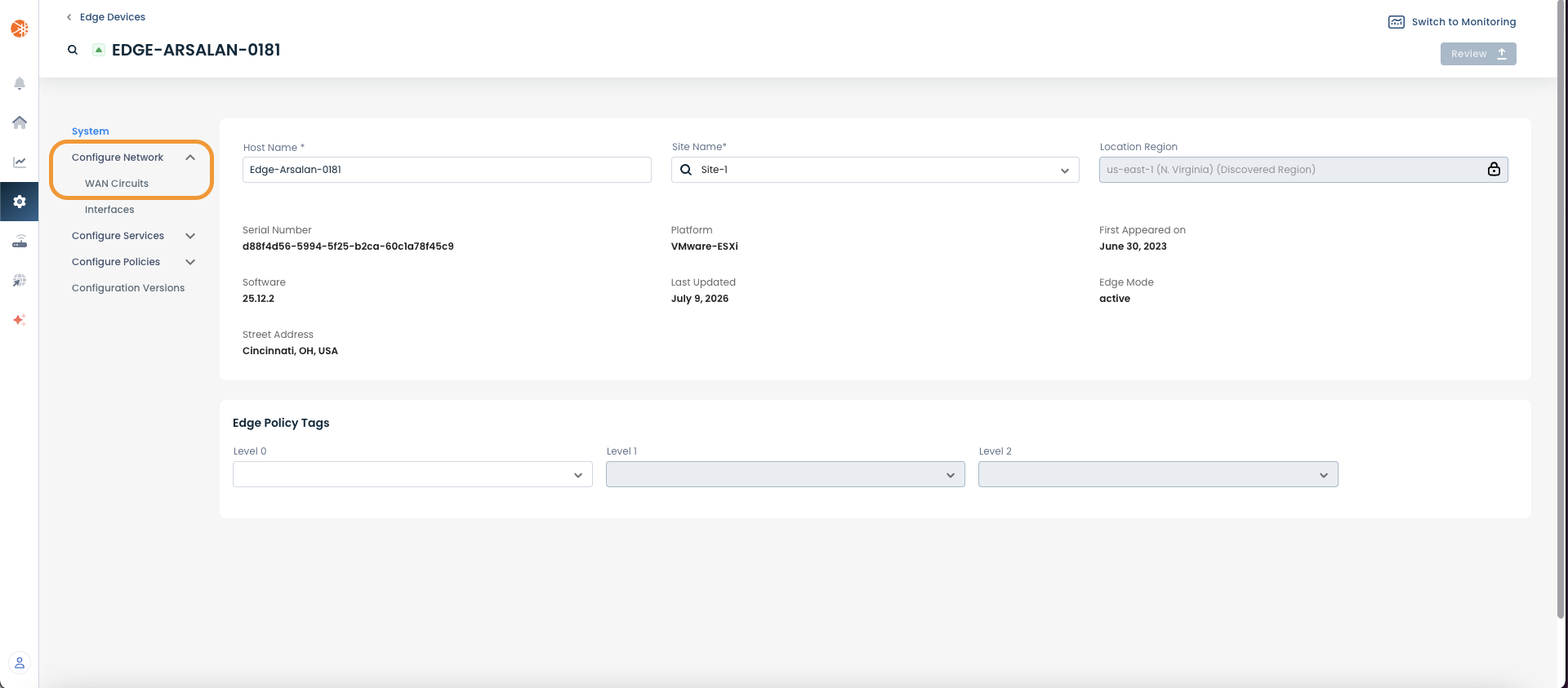Open the Level 0 dropdown
Viewport: 1568px width, 688px height.
pos(412,474)
